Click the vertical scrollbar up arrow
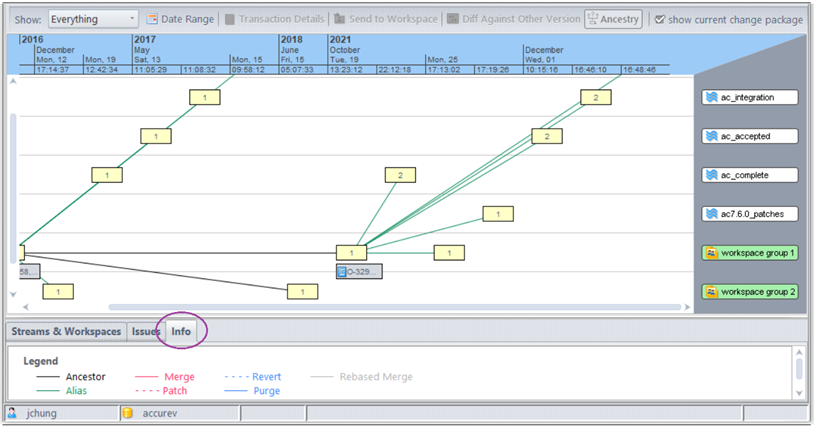The width and height of the screenshot is (817, 431). click(x=12, y=82)
